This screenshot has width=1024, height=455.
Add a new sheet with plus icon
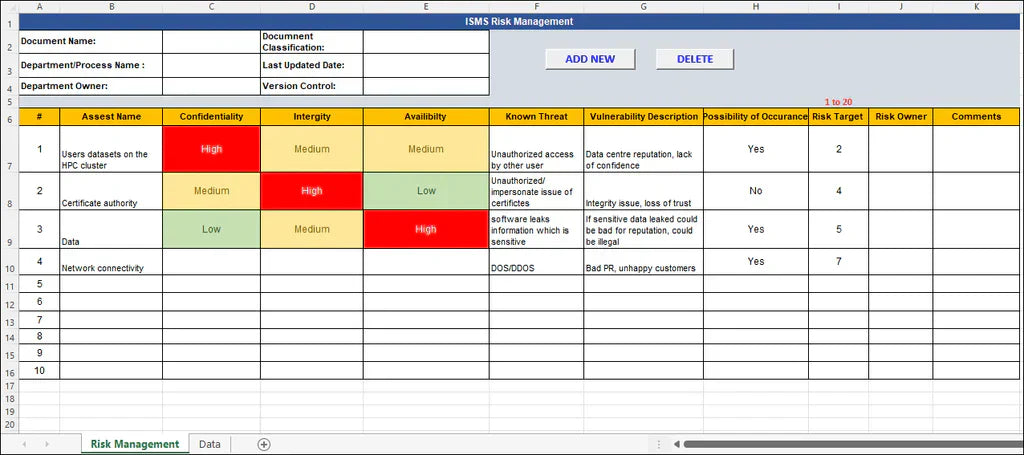[264, 445]
